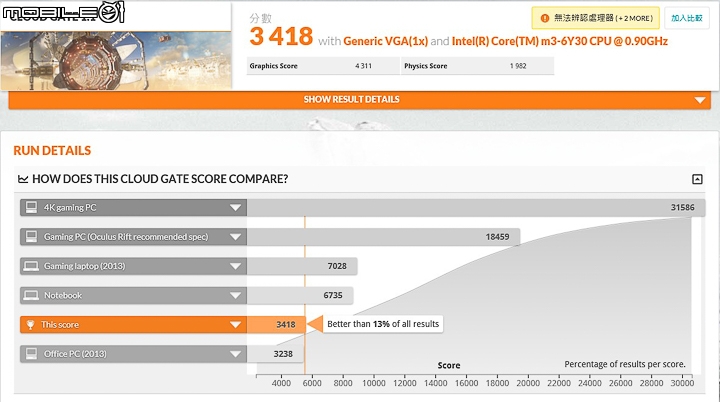
Task: Click the 3418 orange score bar value
Action: 286,325
